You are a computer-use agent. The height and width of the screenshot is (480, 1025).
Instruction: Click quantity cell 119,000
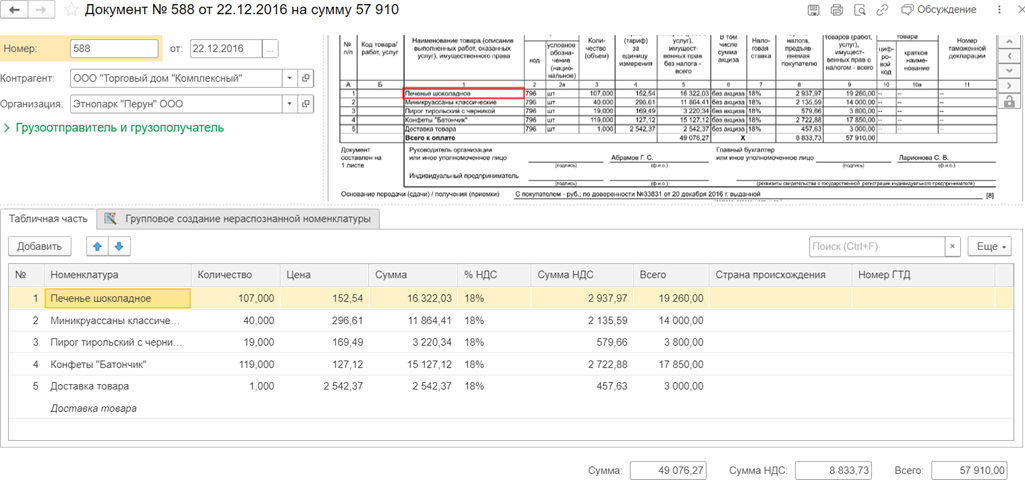tap(236, 364)
